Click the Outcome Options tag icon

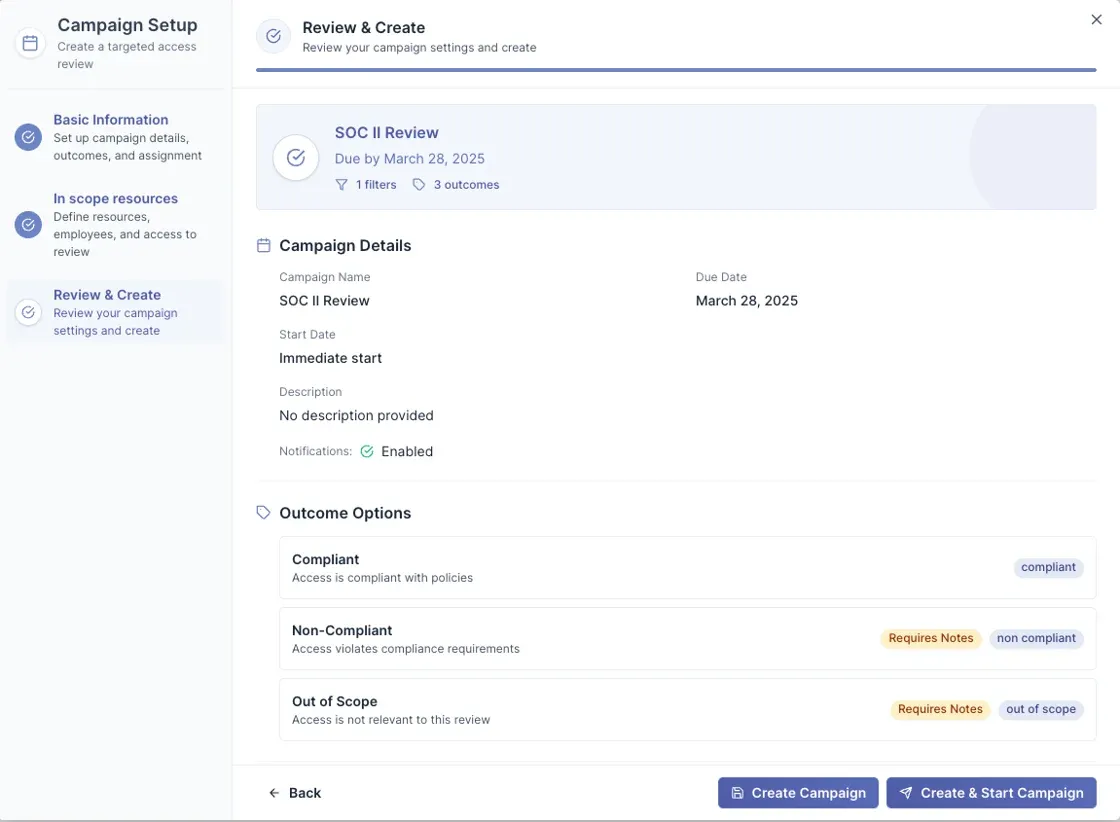click(x=264, y=513)
